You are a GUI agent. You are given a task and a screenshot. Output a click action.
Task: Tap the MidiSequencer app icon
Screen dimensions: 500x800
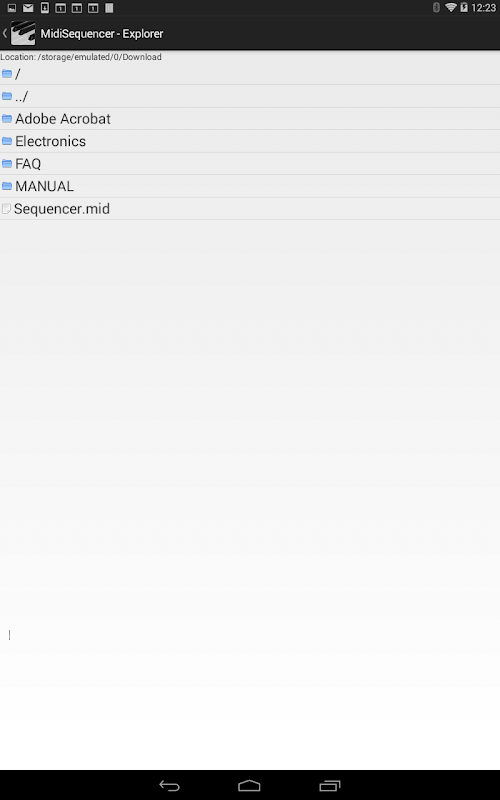tap(23, 33)
